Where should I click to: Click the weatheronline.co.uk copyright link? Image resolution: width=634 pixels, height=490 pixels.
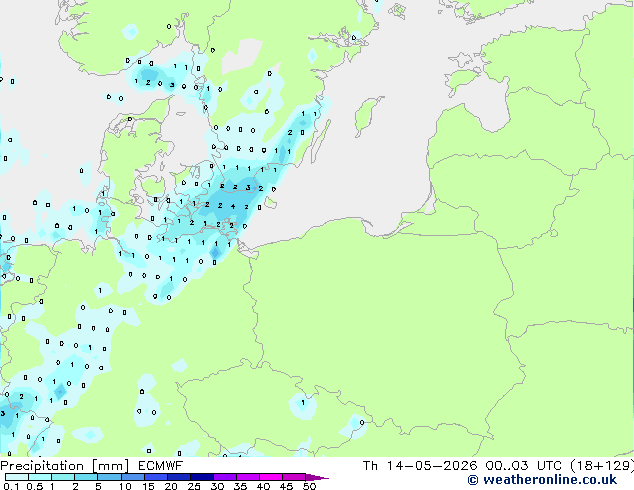tap(542, 480)
